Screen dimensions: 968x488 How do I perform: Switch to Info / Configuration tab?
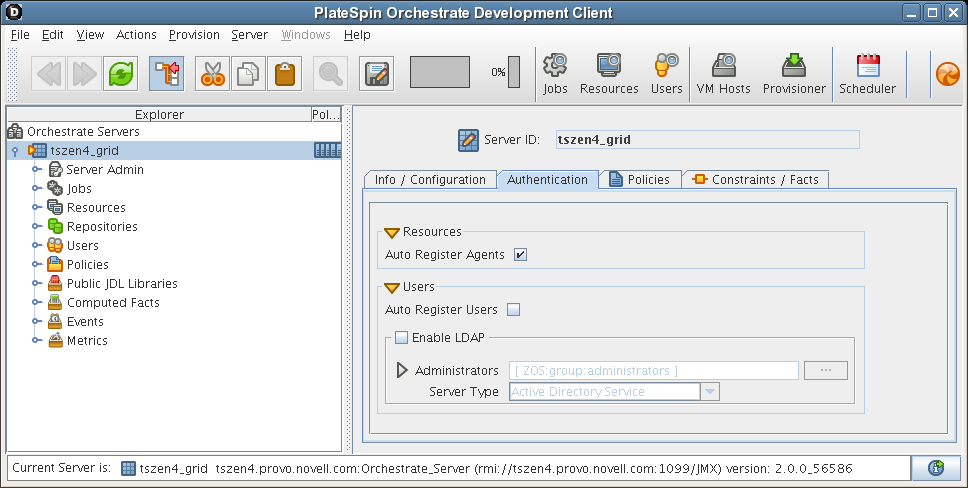point(430,180)
